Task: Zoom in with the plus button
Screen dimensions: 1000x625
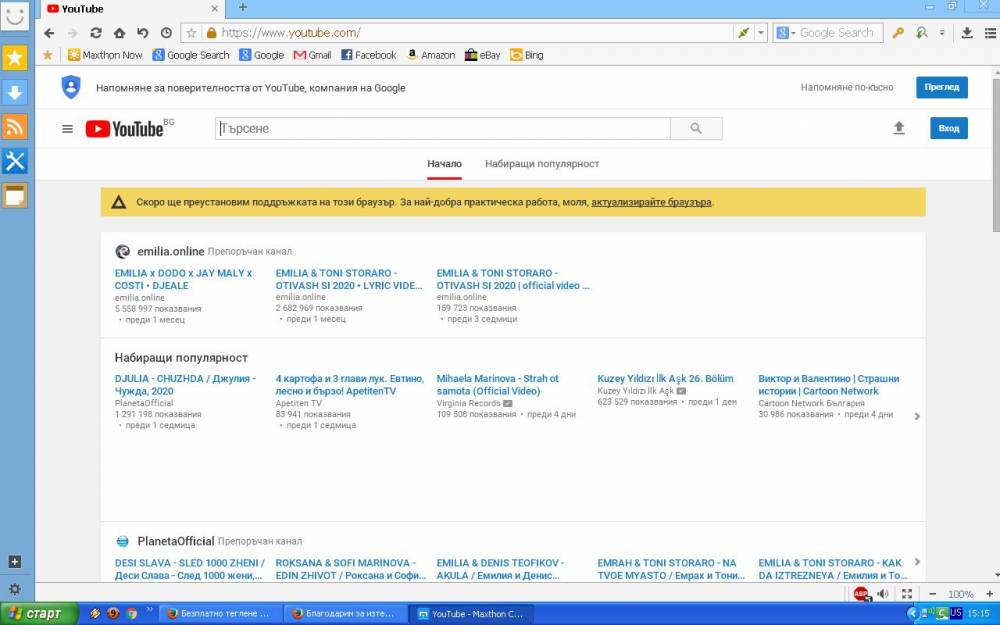Action: [989, 594]
